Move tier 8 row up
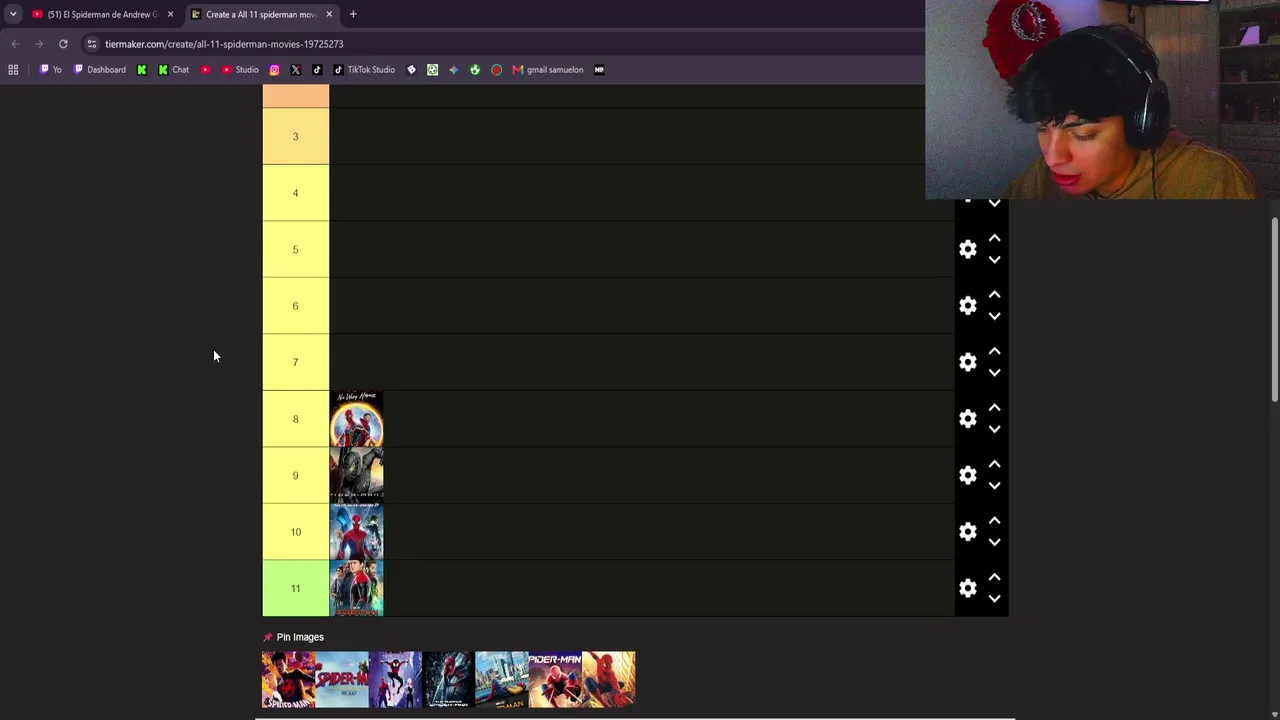This screenshot has width=1280, height=720. coord(994,408)
